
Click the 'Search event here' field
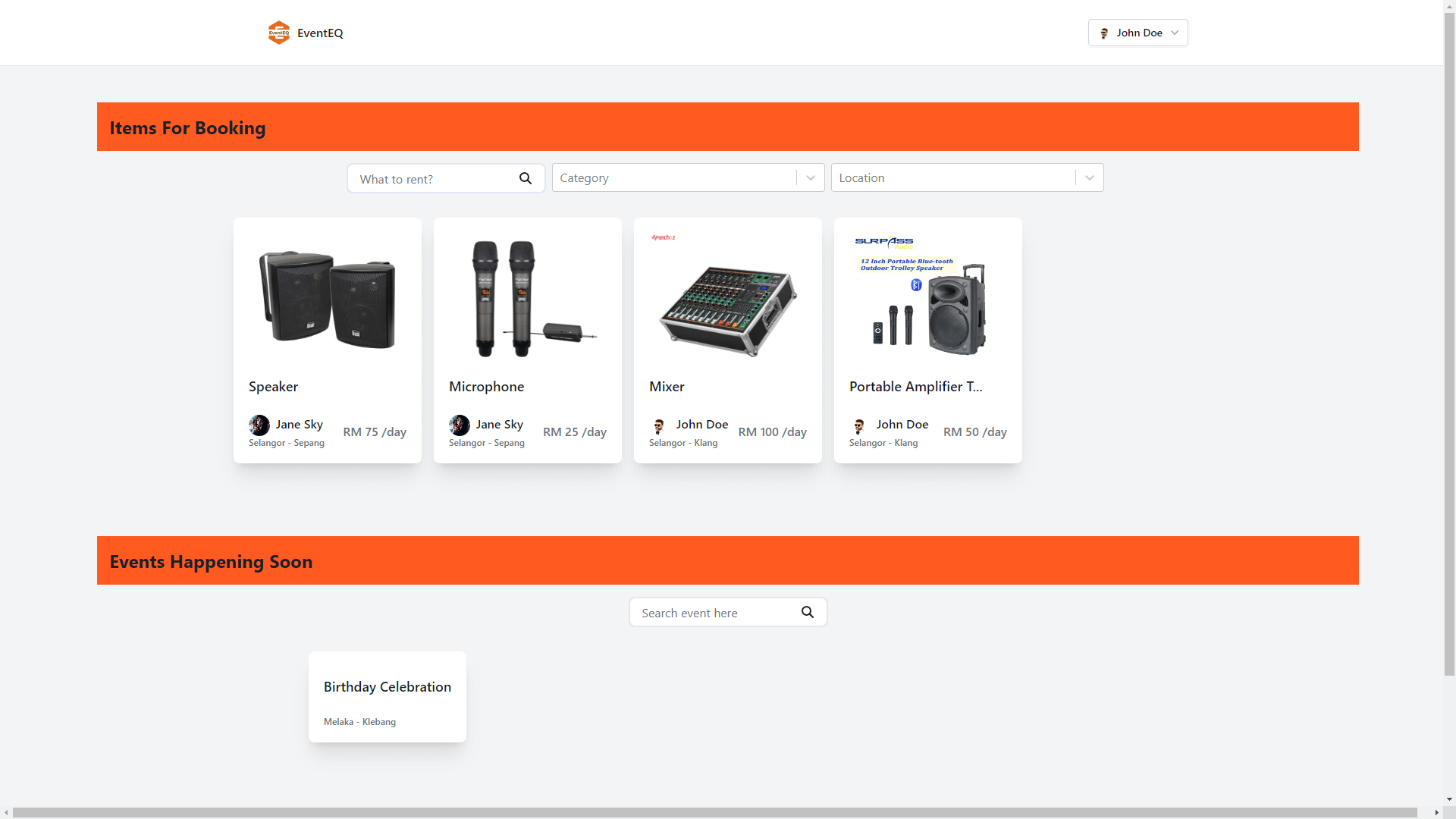click(x=713, y=612)
